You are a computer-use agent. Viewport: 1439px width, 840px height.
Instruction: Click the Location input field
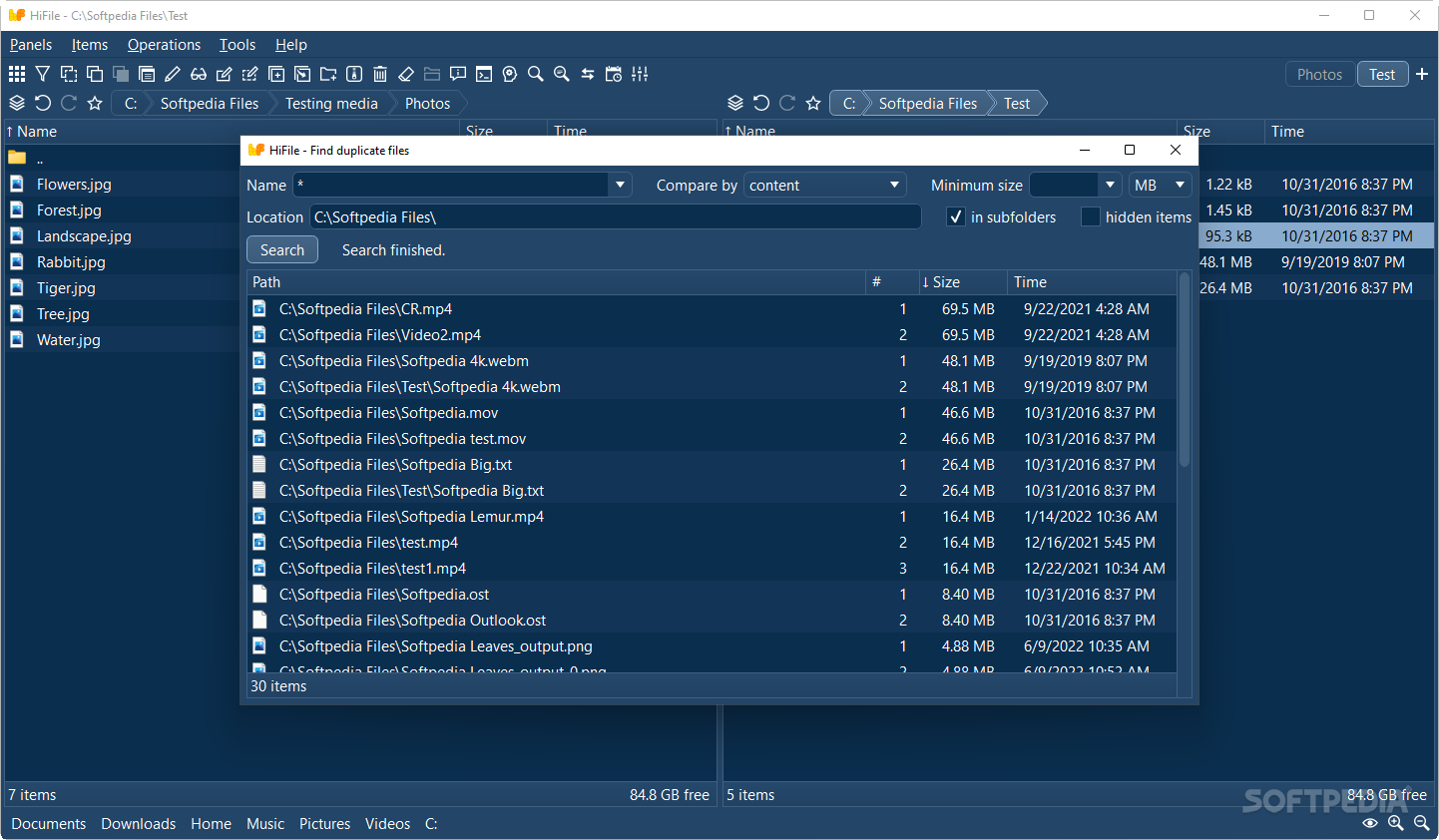pyautogui.click(x=615, y=216)
